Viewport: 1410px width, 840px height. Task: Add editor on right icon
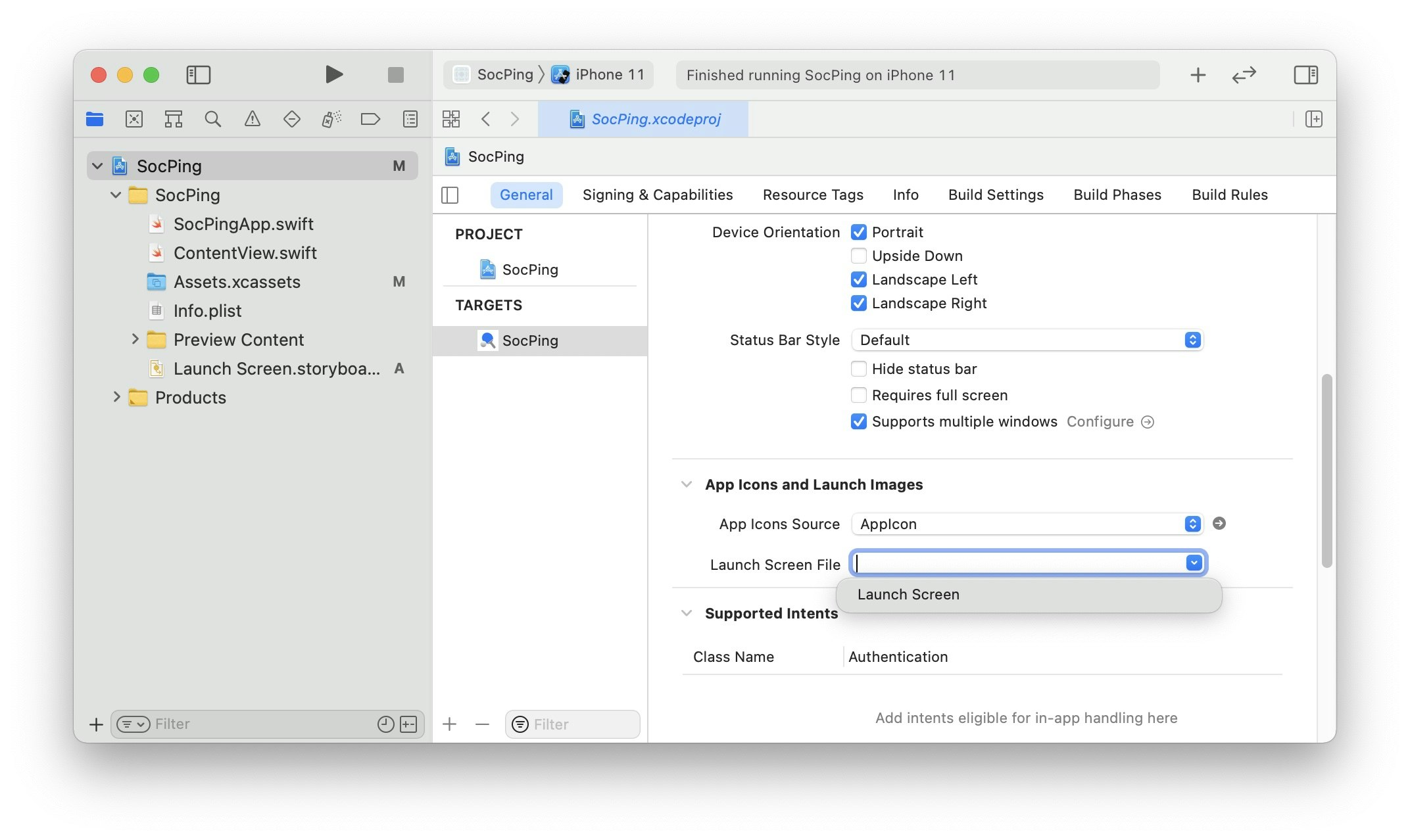(1314, 119)
